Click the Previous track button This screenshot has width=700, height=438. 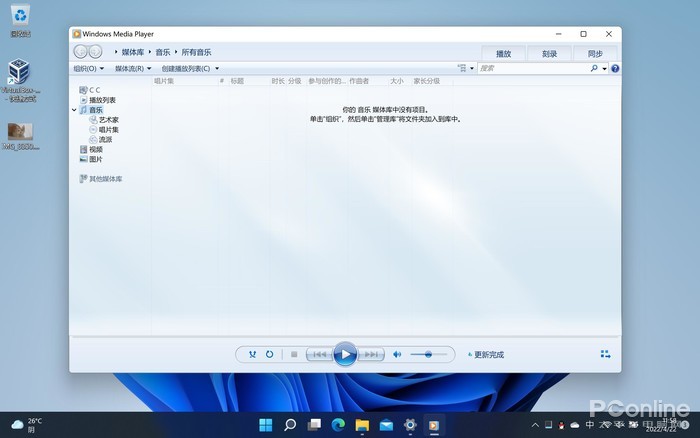coord(318,354)
